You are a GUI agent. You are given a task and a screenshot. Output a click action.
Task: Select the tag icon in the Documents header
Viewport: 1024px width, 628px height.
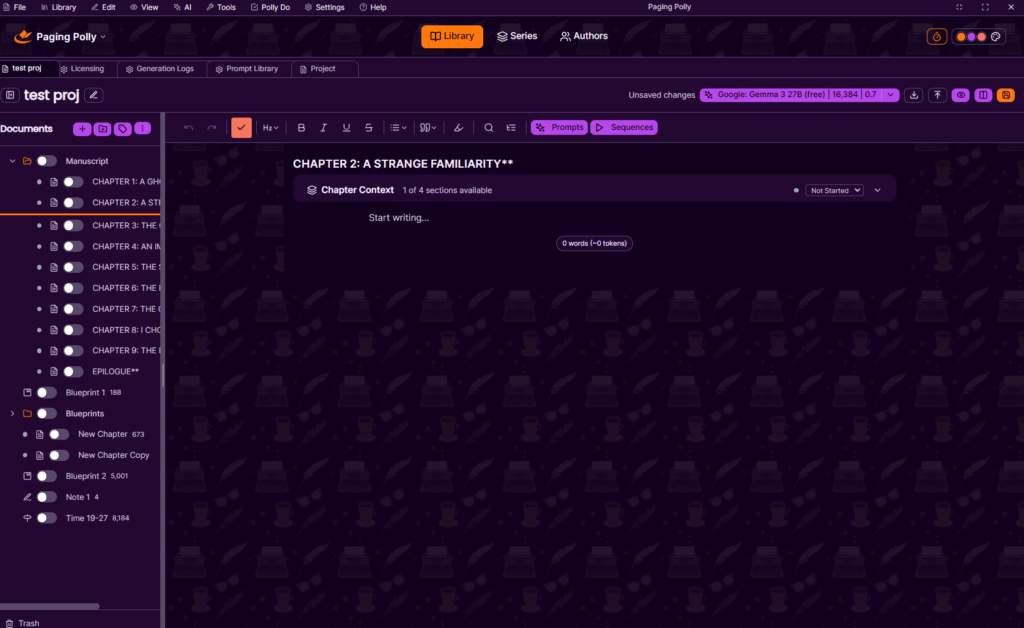click(122, 128)
